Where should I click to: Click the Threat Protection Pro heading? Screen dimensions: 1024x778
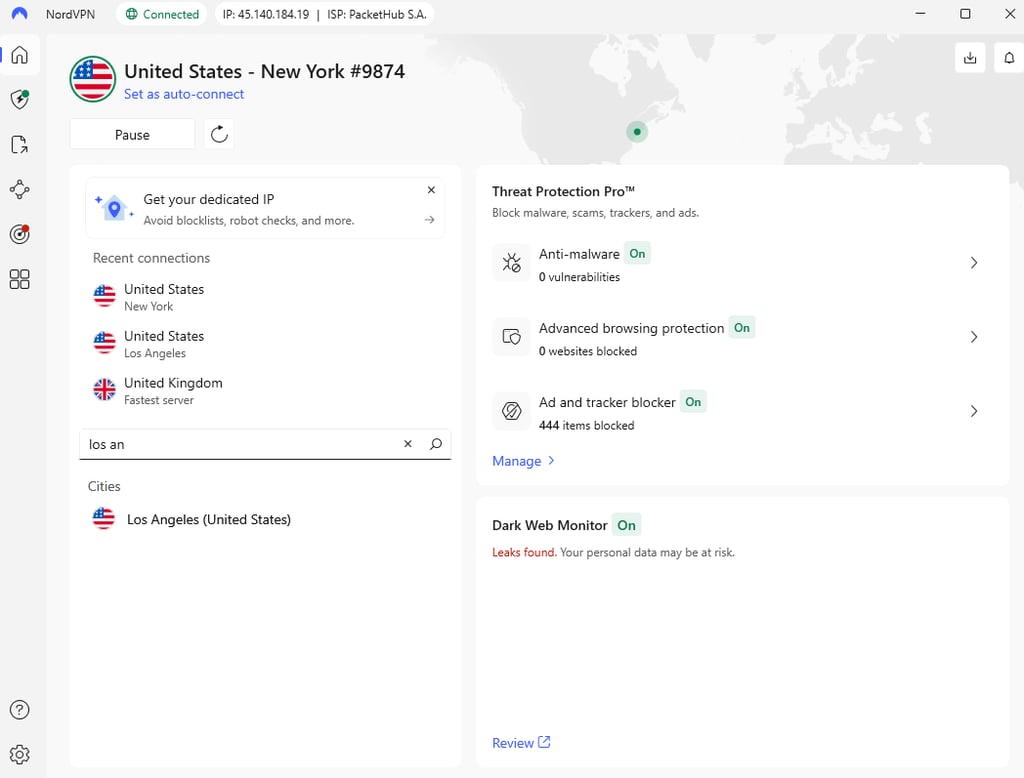click(x=564, y=191)
